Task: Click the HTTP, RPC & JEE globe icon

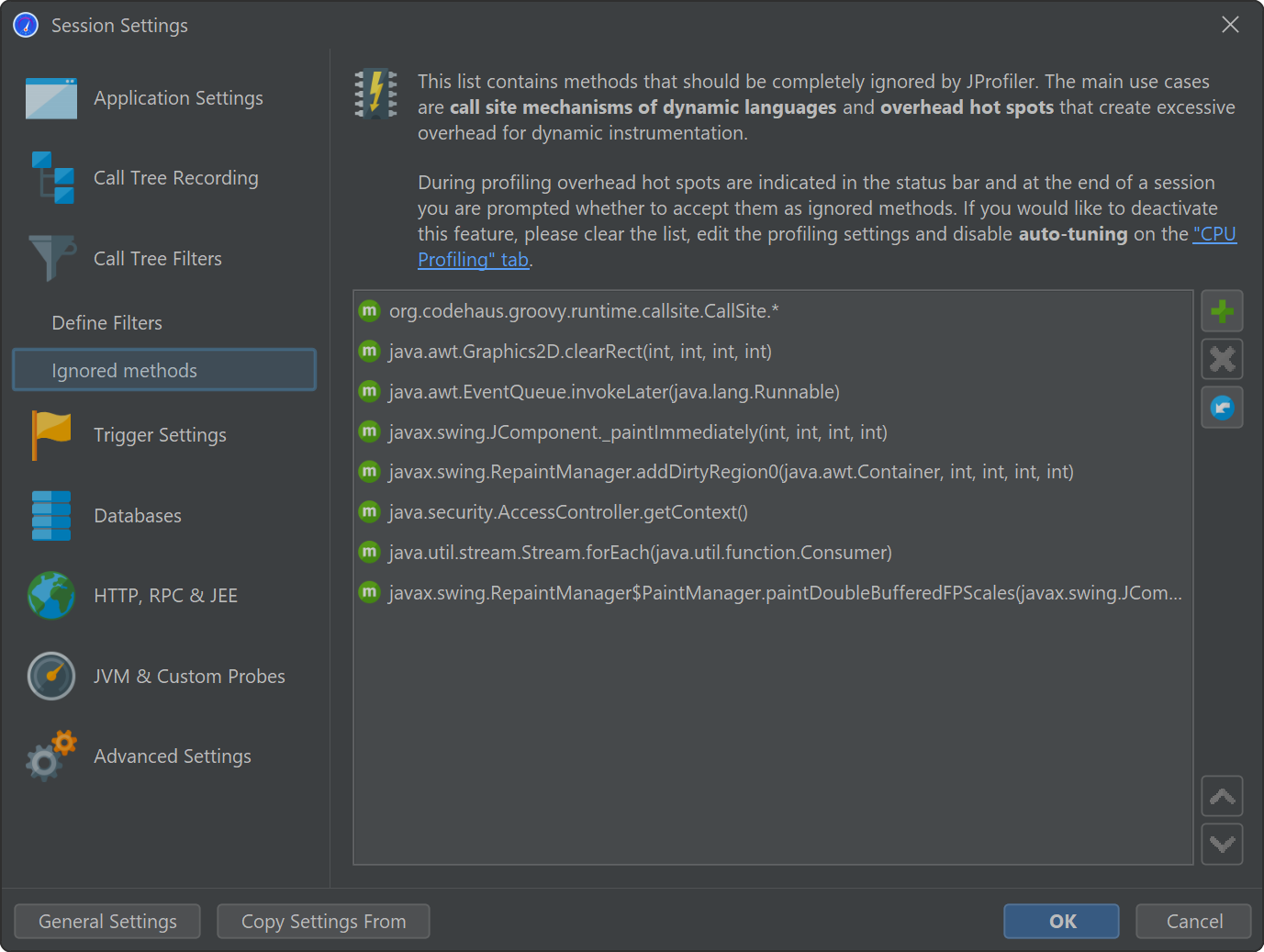Action: (51, 596)
